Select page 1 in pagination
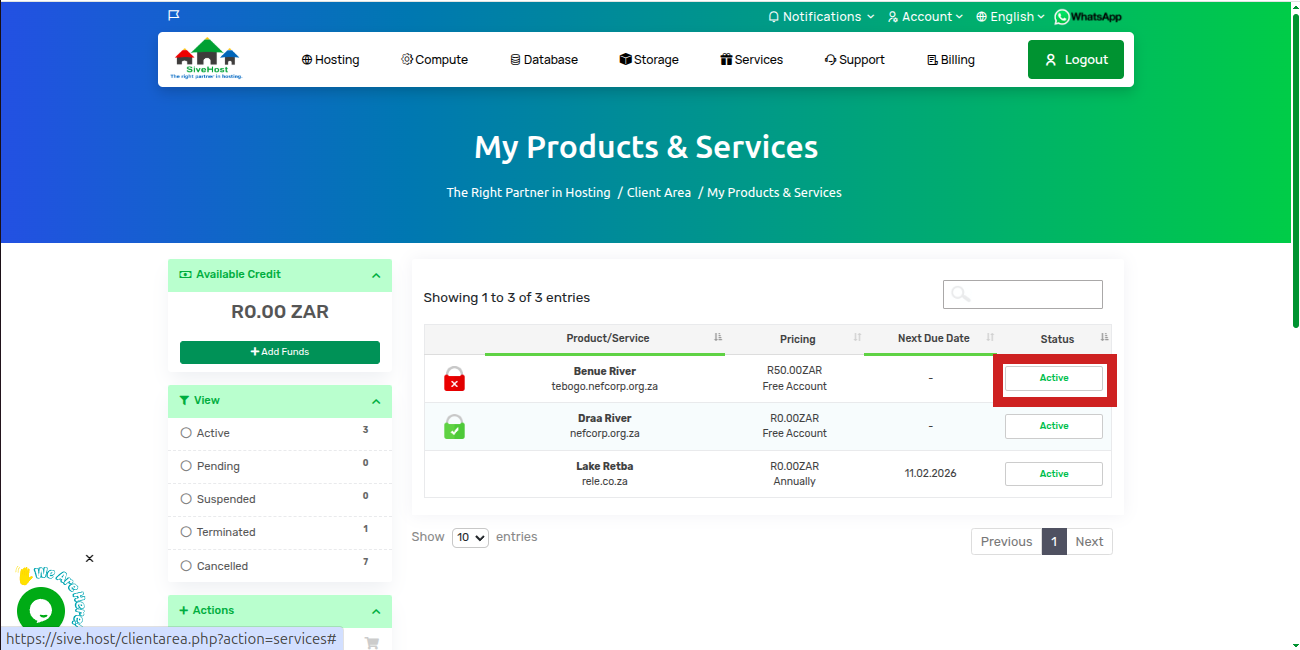 pos(1054,542)
